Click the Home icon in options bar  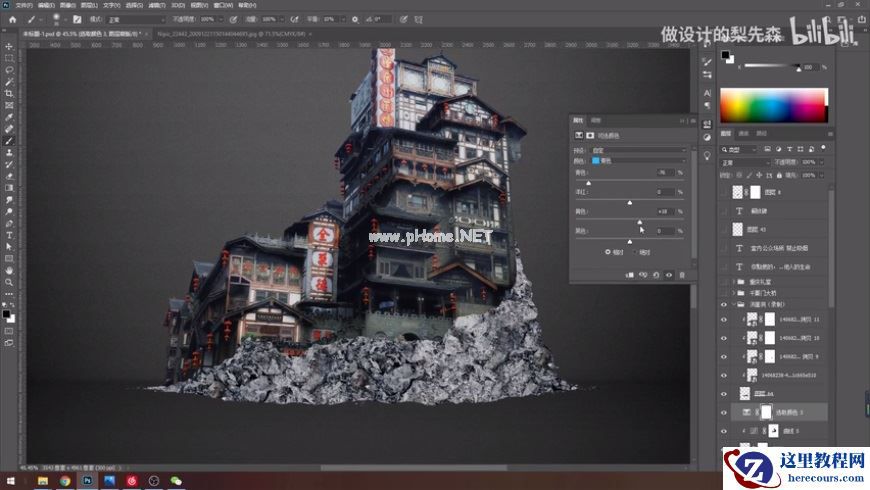click(x=13, y=19)
